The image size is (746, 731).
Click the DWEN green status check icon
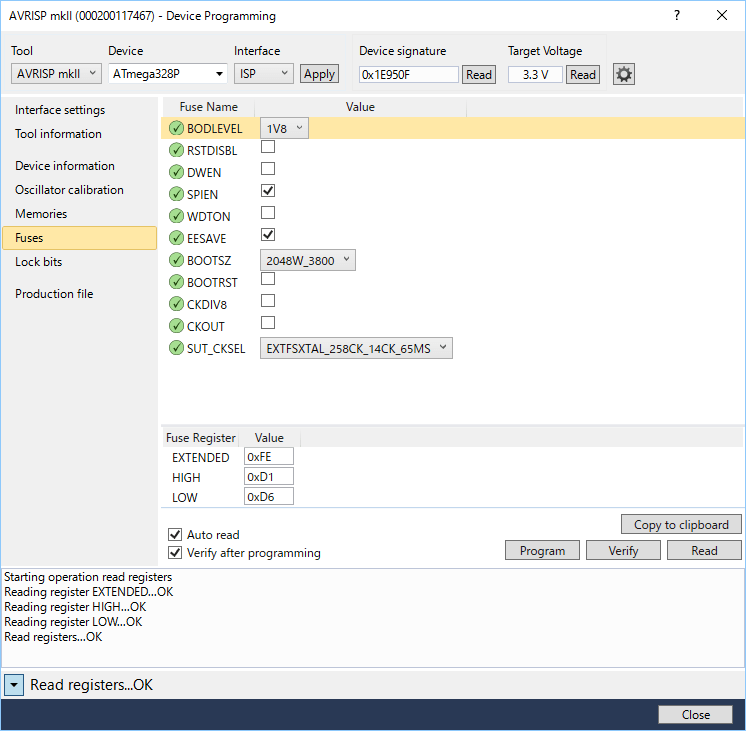point(176,172)
